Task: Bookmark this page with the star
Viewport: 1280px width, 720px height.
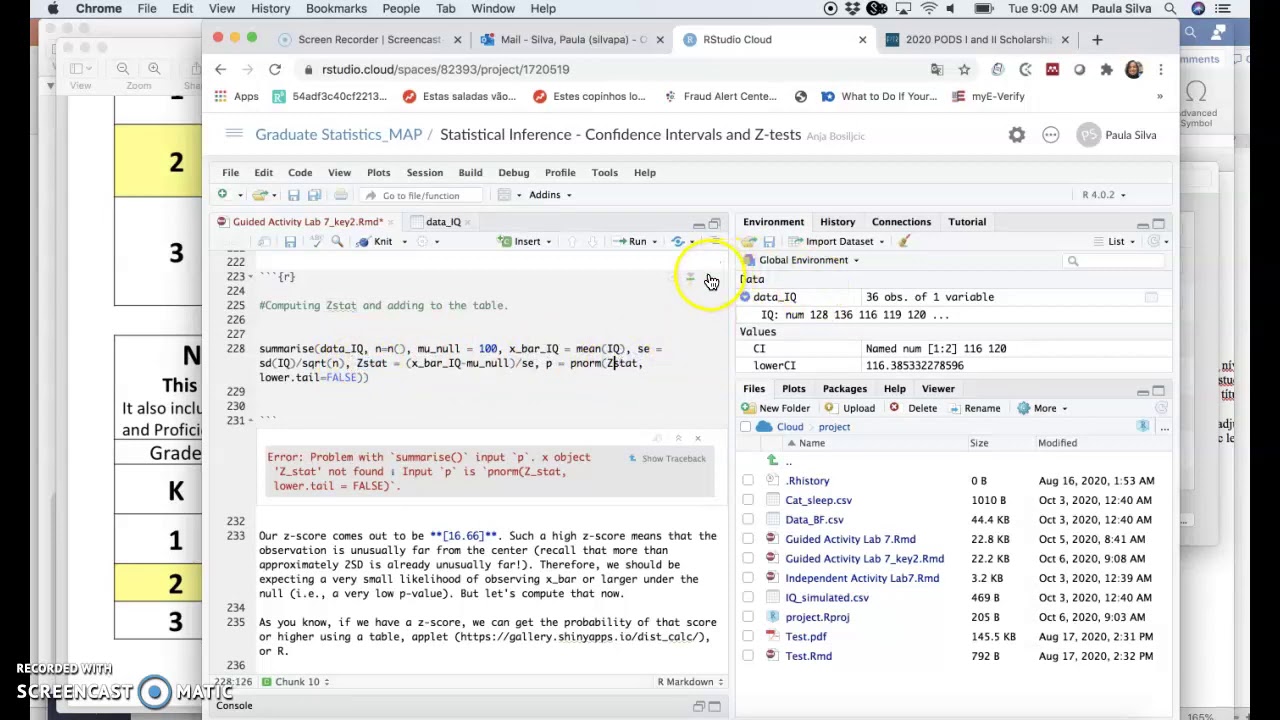Action: pos(964,69)
